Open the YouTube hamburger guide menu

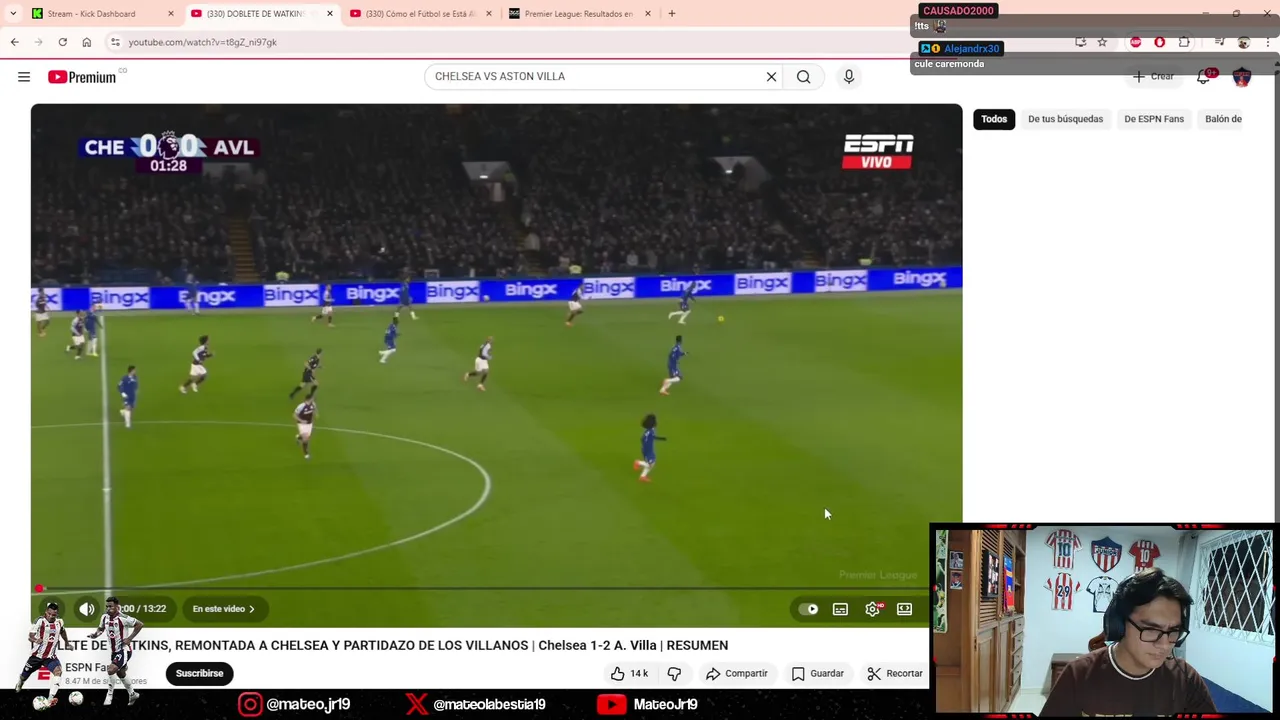click(24, 77)
